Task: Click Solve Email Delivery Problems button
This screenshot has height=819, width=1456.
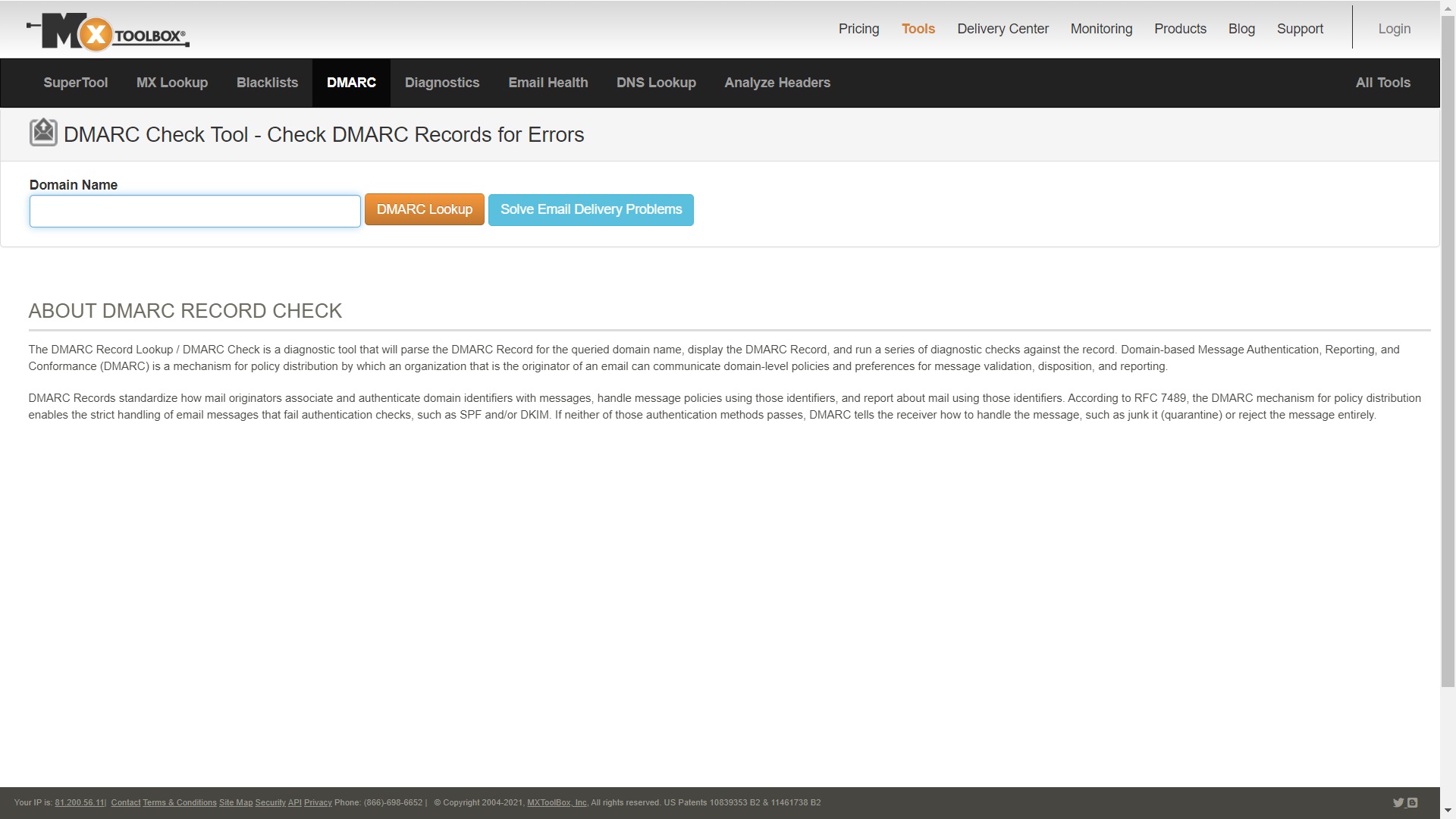Action: coord(591,209)
